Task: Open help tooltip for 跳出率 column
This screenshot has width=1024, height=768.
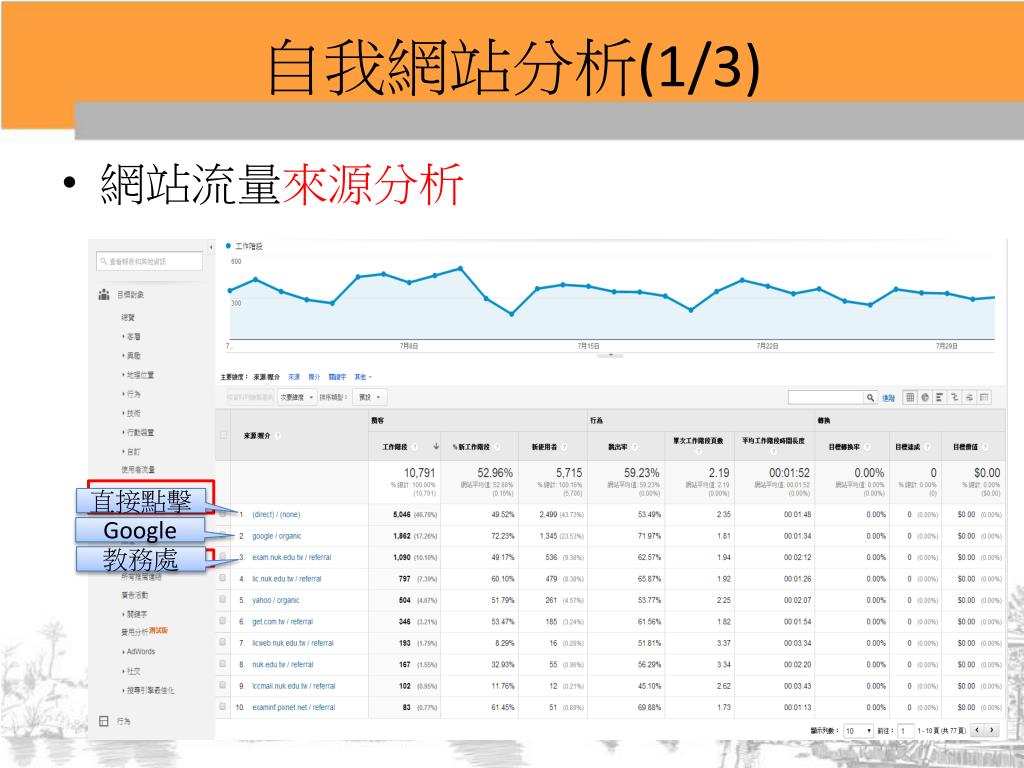Action: pyautogui.click(x=634, y=447)
